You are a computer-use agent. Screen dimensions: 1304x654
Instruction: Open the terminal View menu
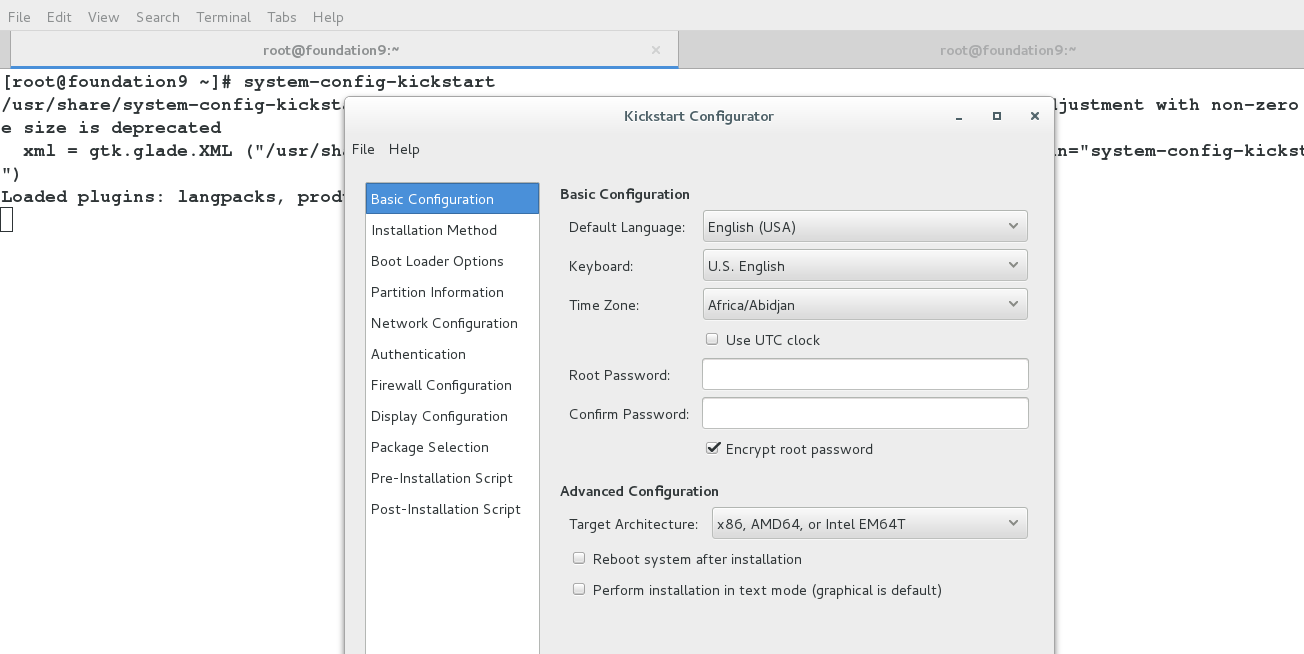click(x=103, y=17)
